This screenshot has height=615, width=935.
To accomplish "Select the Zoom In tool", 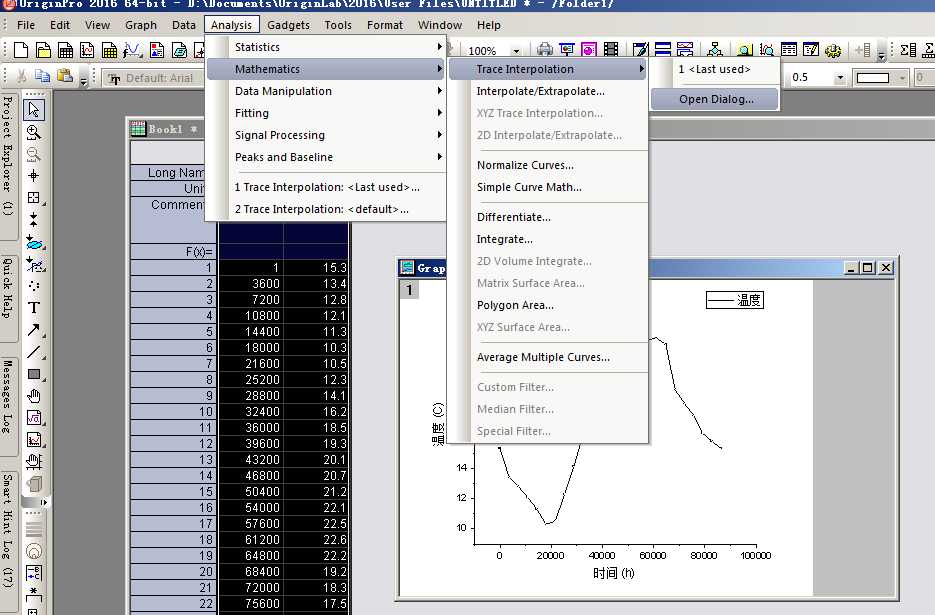I will (x=33, y=132).
